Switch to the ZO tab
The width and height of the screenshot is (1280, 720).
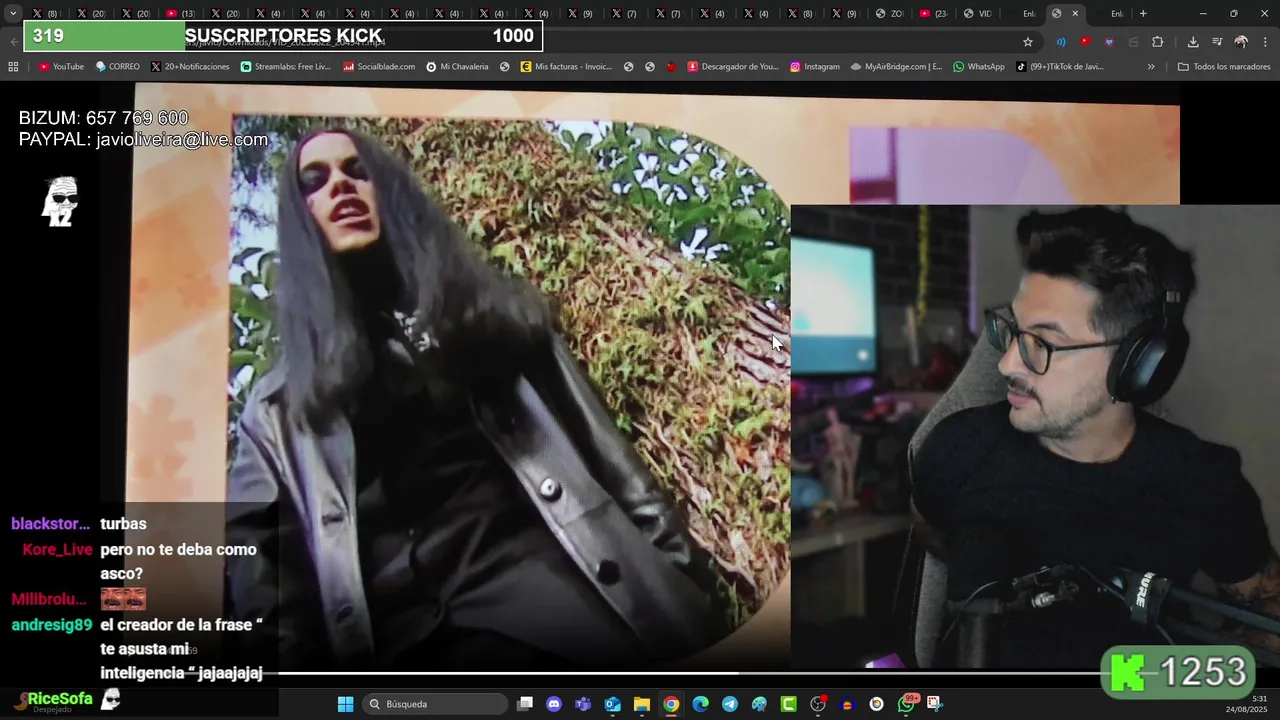[x=889, y=14]
